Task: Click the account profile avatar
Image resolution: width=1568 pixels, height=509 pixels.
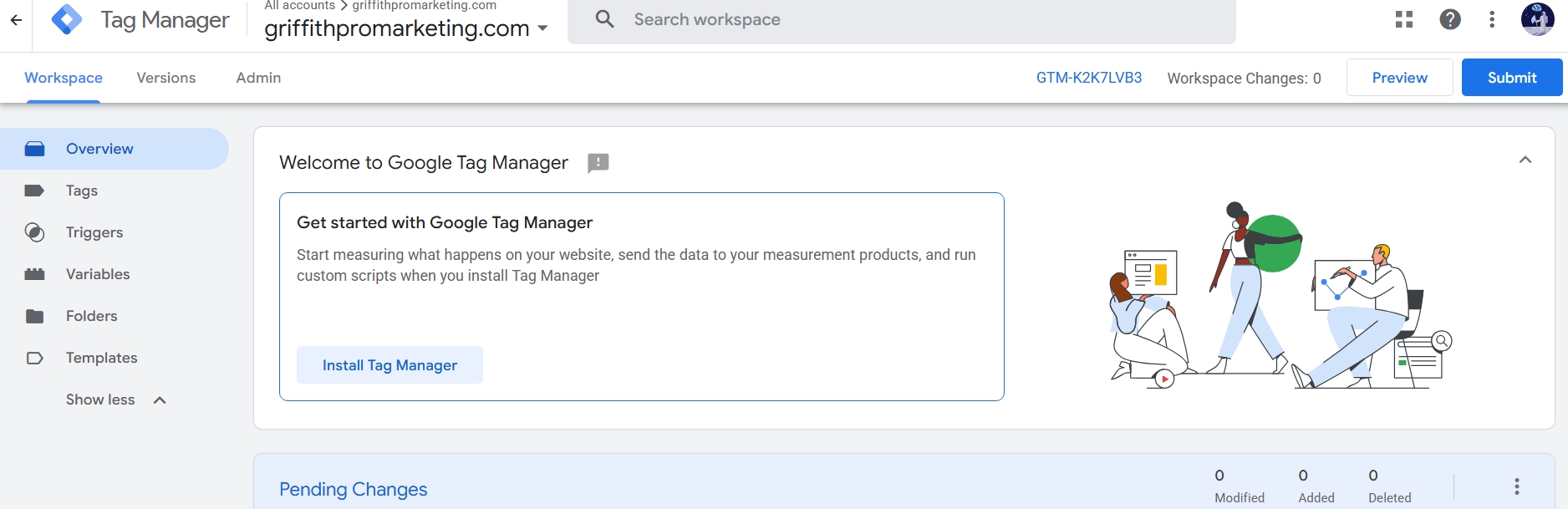Action: click(x=1537, y=19)
